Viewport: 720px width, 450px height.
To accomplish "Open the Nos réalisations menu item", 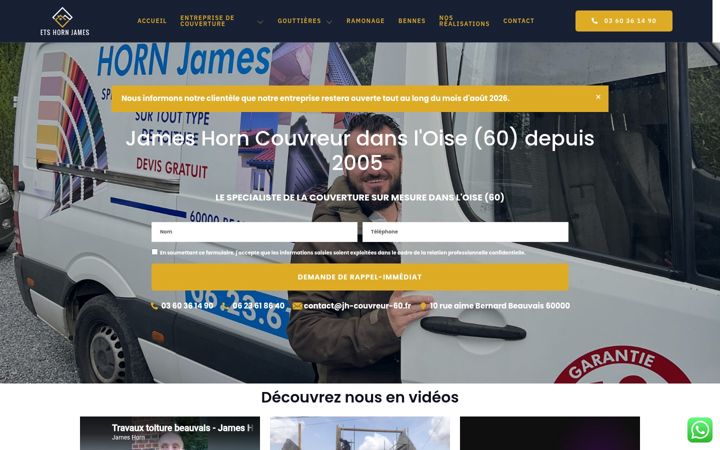I will (x=464, y=21).
